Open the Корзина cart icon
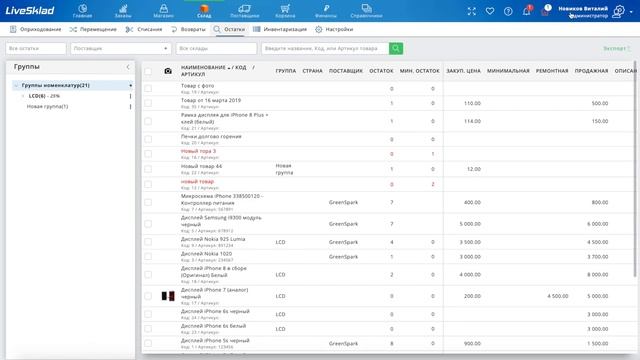 pyautogui.click(x=285, y=11)
